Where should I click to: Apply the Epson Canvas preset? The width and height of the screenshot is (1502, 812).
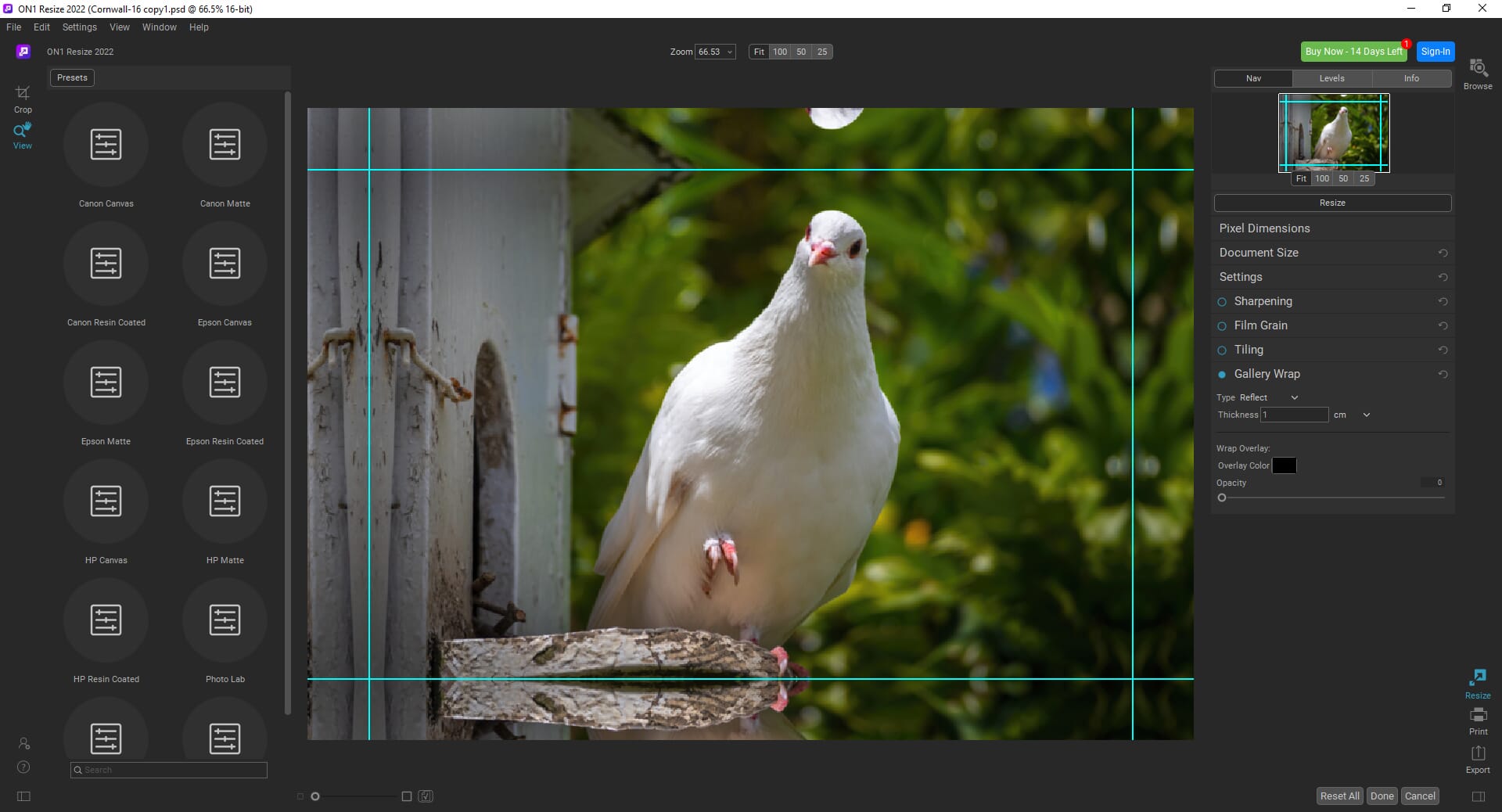[225, 264]
